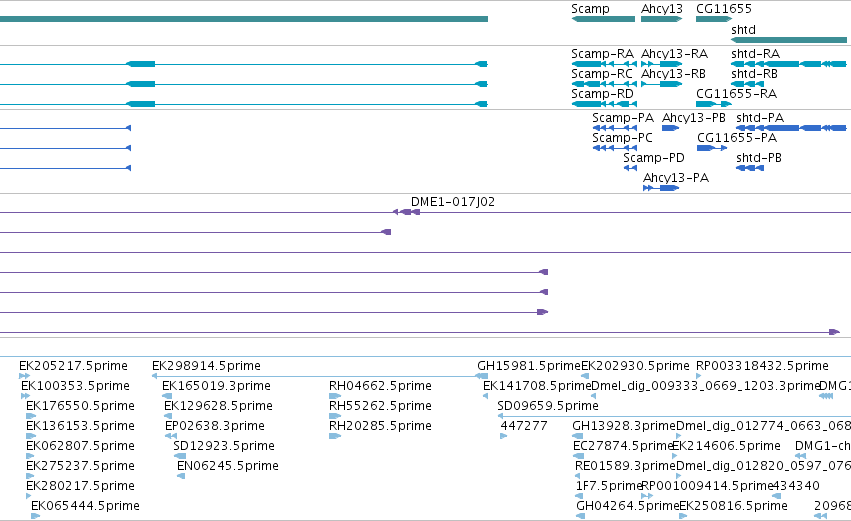Viewport: 851px width, 521px height.
Task: Click the GH13928.3prime EST label
Action: [624, 426]
